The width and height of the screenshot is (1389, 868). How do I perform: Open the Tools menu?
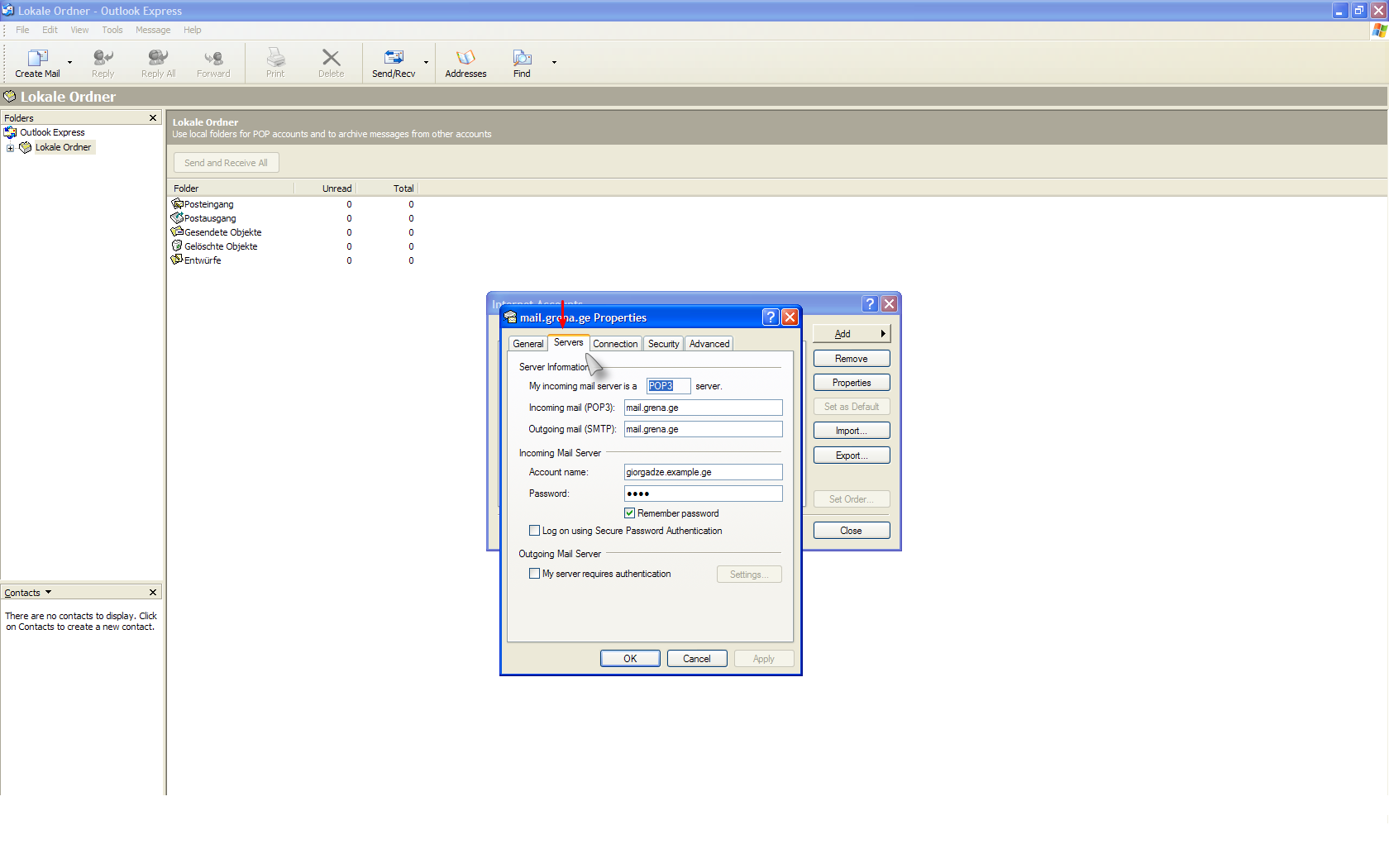[112, 30]
